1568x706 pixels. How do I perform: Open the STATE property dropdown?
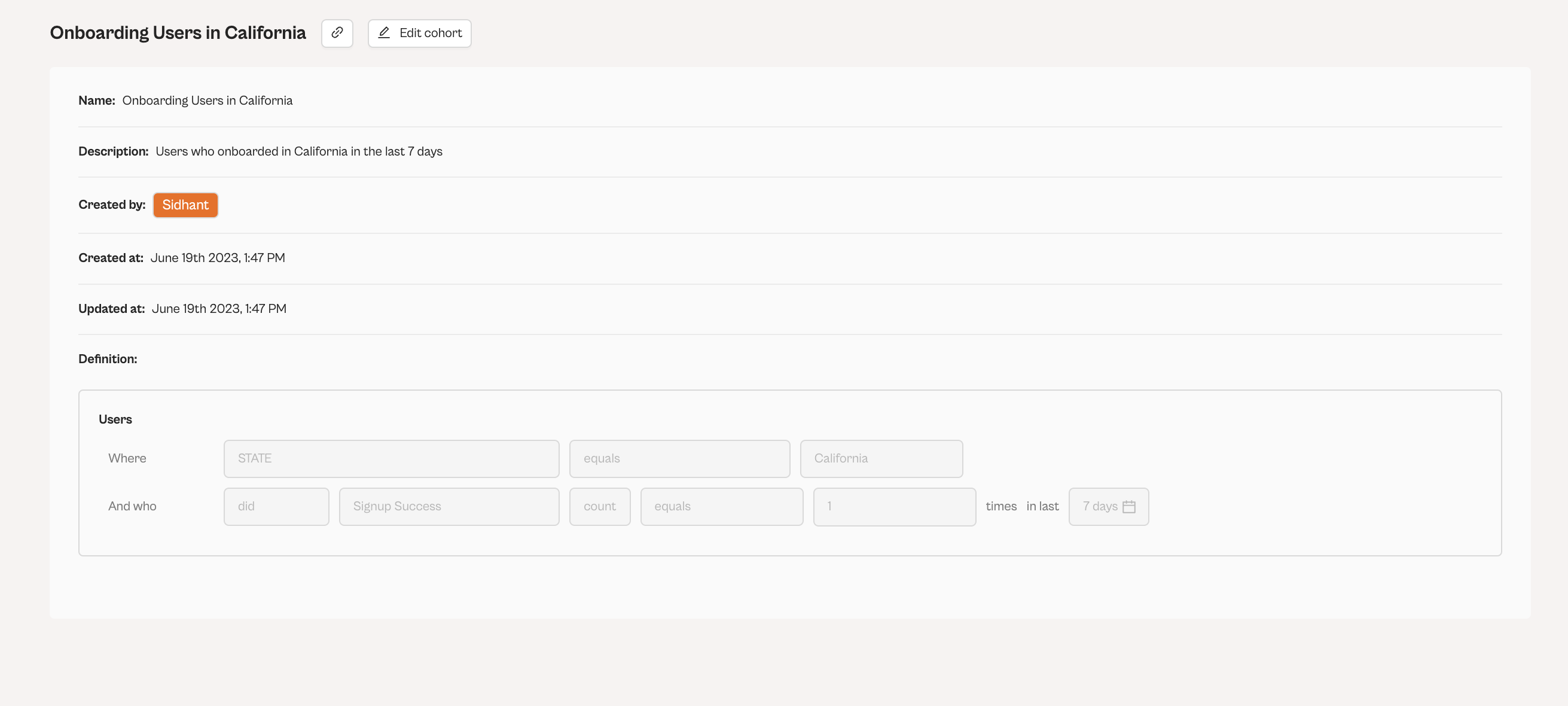pyautogui.click(x=391, y=459)
